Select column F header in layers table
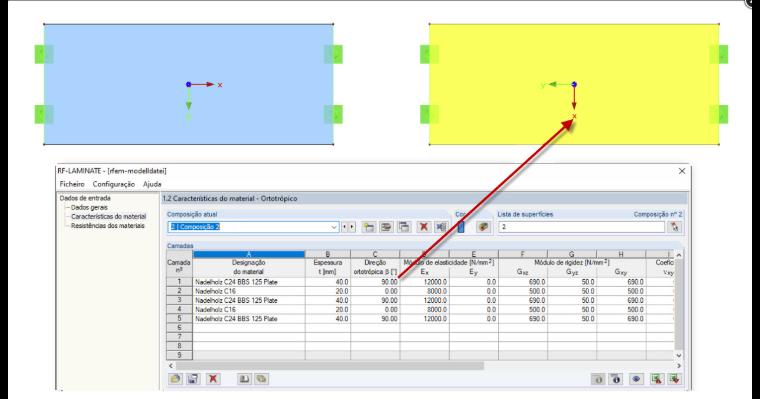 pyautogui.click(x=522, y=254)
